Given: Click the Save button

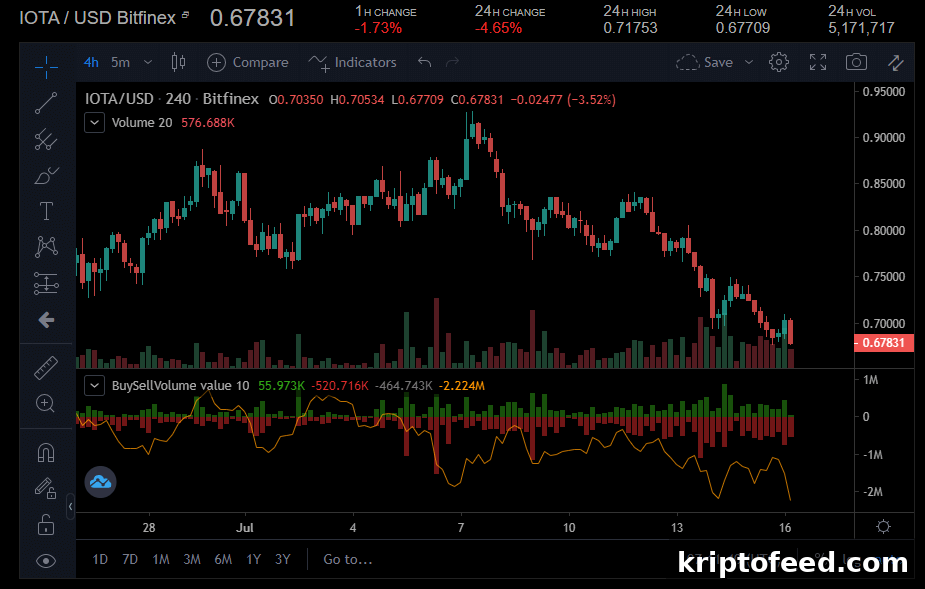Looking at the screenshot, I should point(705,62).
